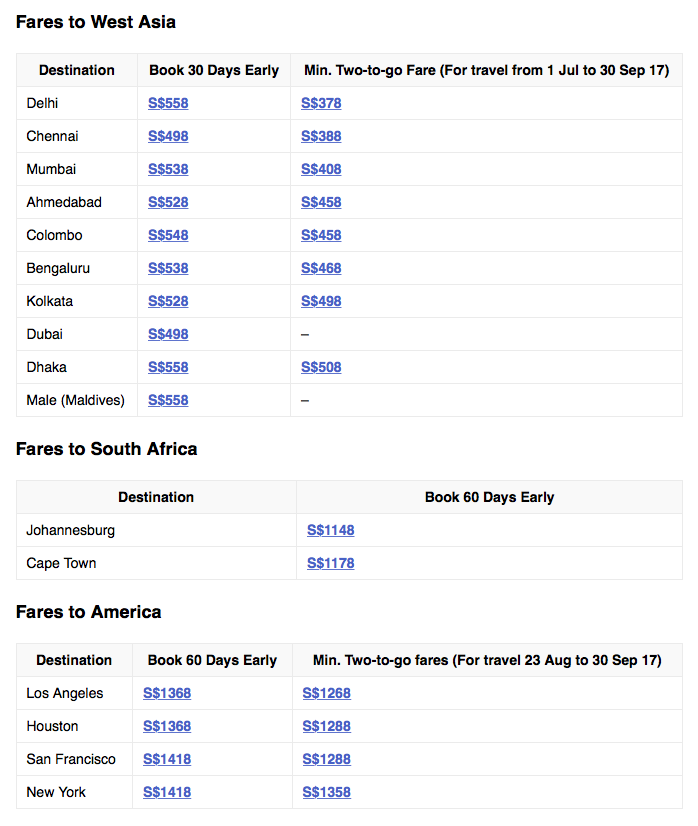Click Male (Maldives) fare S$558
The width and height of the screenshot is (698, 826).
[x=168, y=400]
